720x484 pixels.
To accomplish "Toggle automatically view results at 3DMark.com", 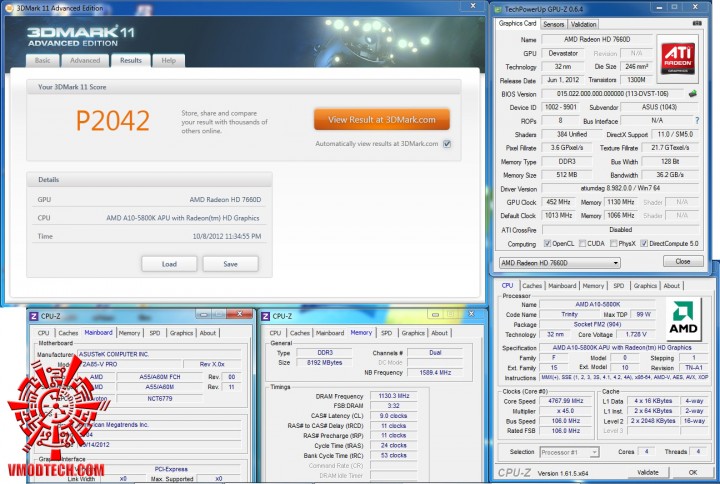I will point(447,144).
